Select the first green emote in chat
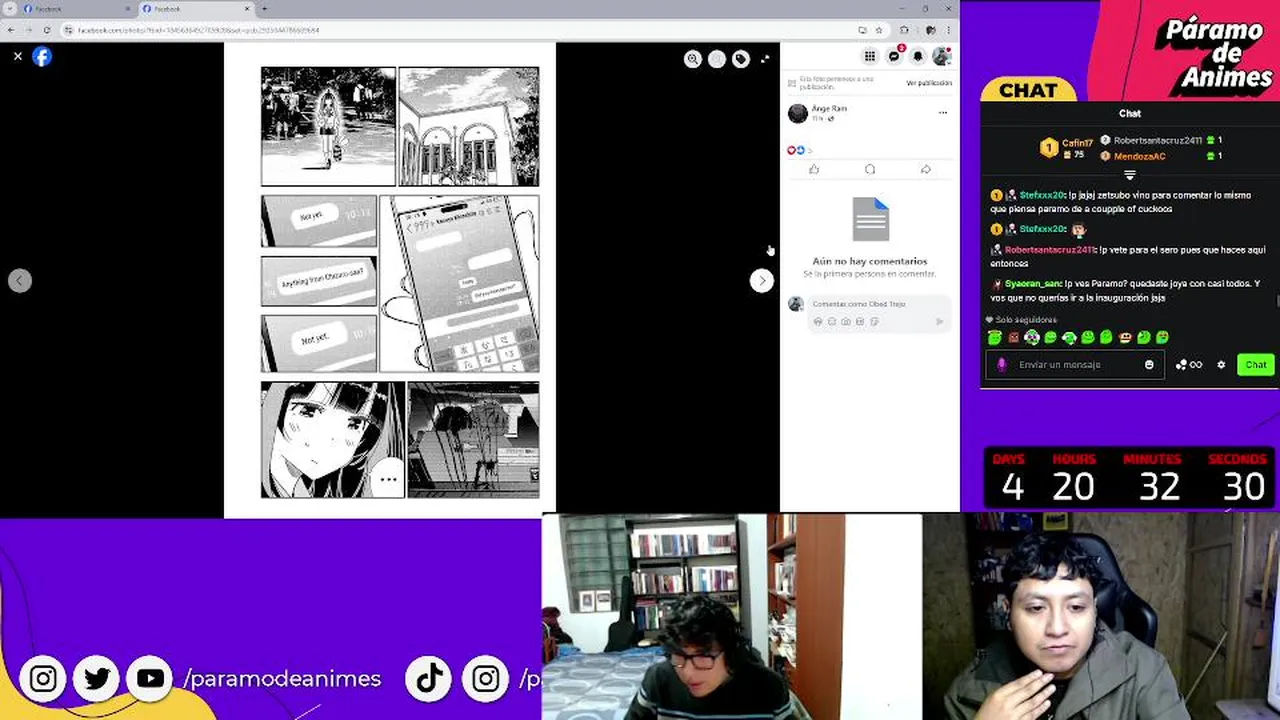The height and width of the screenshot is (720, 1280). [995, 338]
